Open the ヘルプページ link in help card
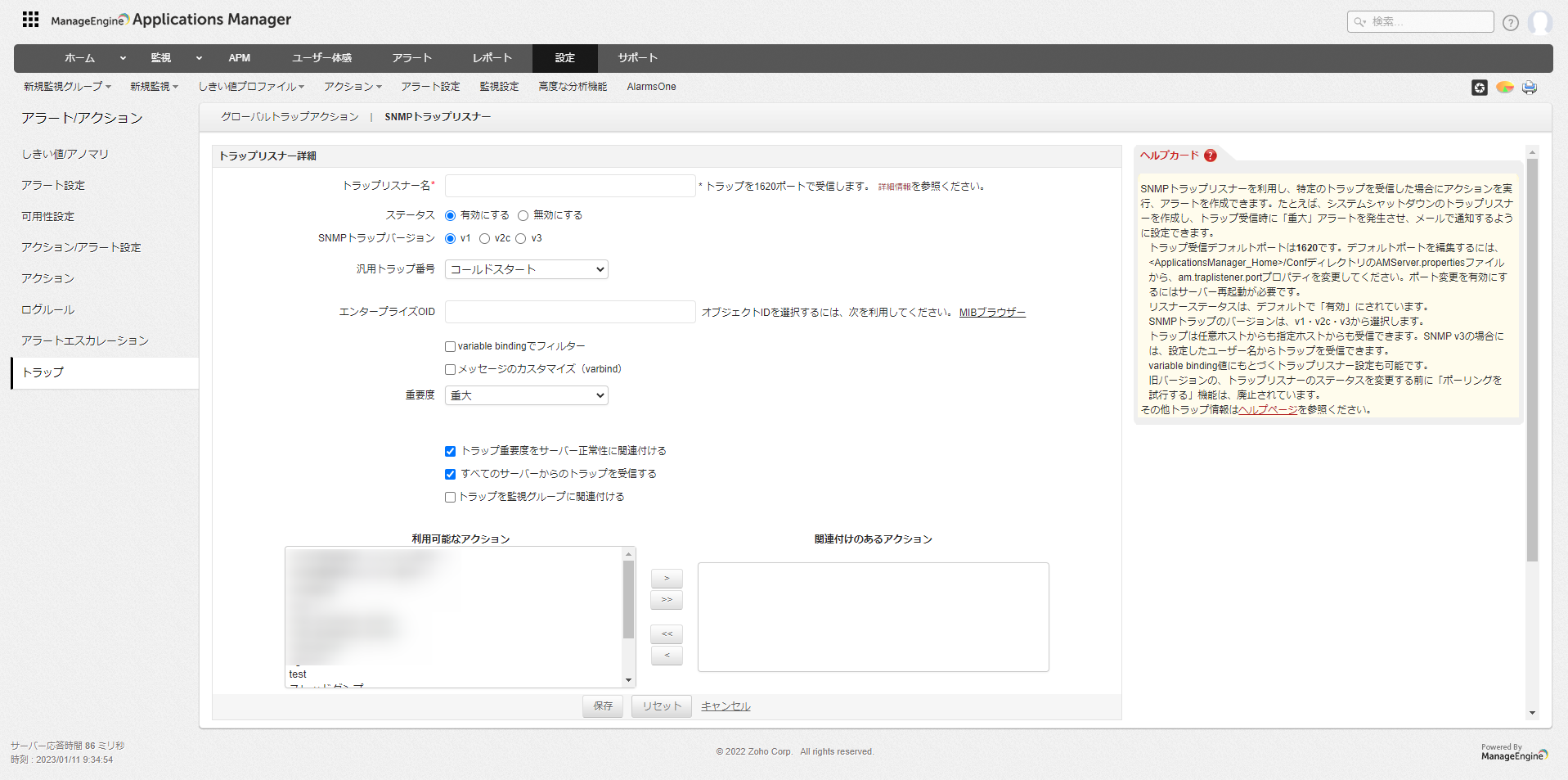 pyautogui.click(x=1268, y=410)
